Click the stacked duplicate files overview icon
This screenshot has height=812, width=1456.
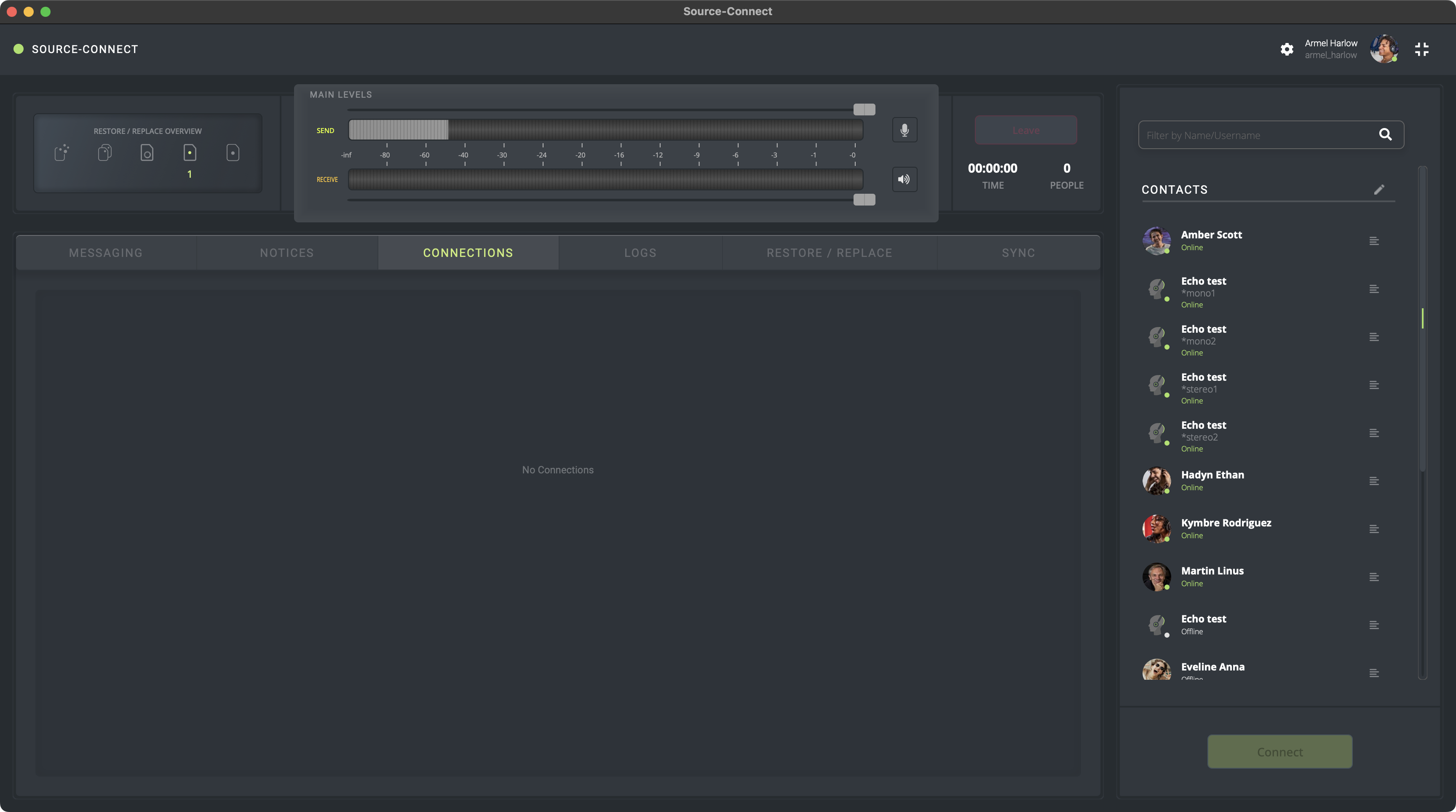point(104,152)
